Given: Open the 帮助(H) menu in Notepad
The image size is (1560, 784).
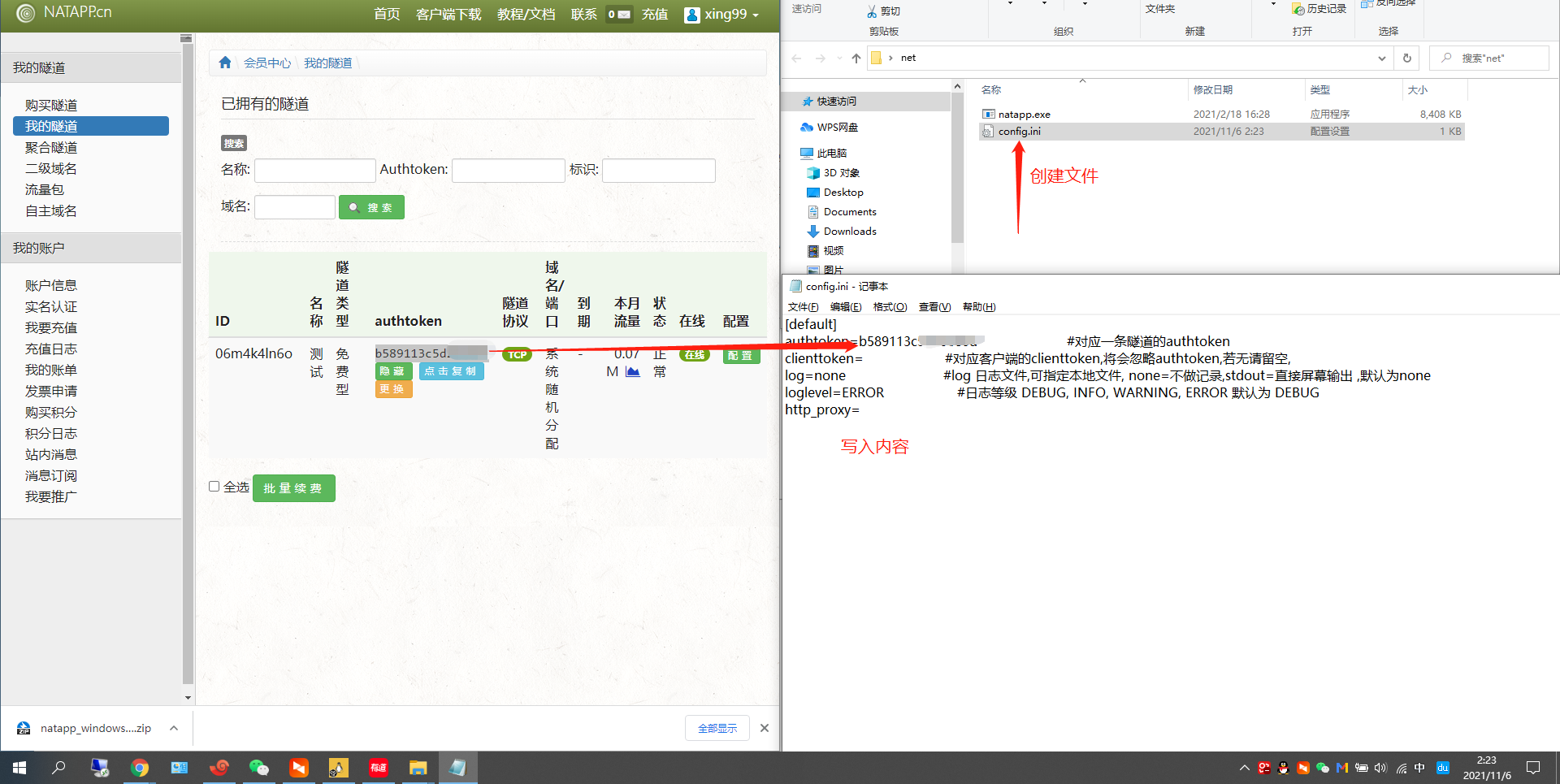Looking at the screenshot, I should [978, 307].
